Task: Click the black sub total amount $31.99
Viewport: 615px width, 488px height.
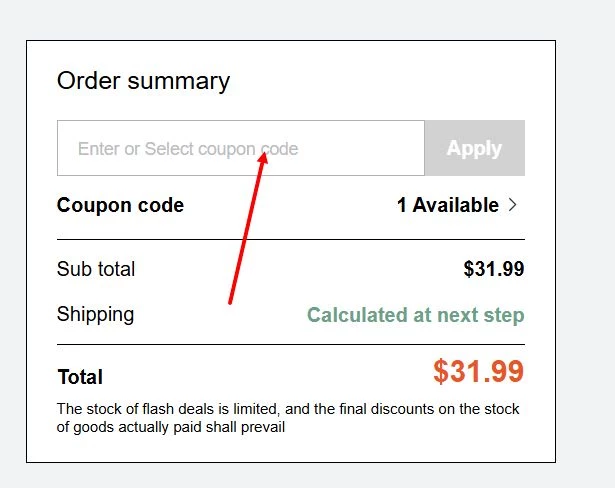Action: pos(493,269)
